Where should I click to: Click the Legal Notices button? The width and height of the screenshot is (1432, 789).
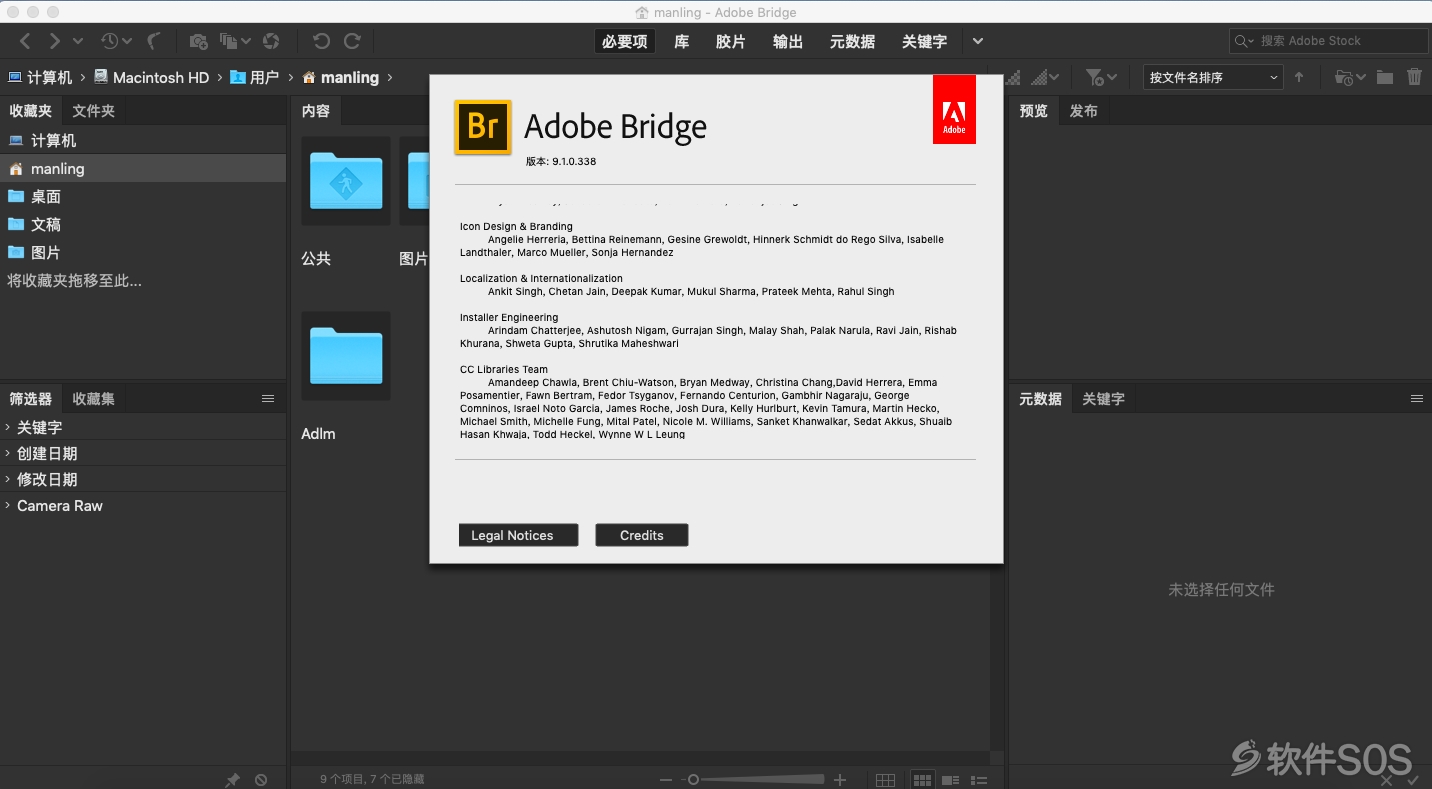[x=519, y=535]
